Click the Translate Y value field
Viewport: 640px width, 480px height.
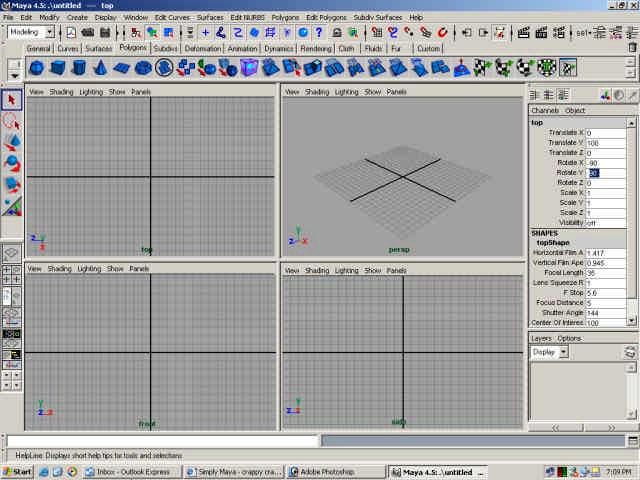pyautogui.click(x=605, y=143)
